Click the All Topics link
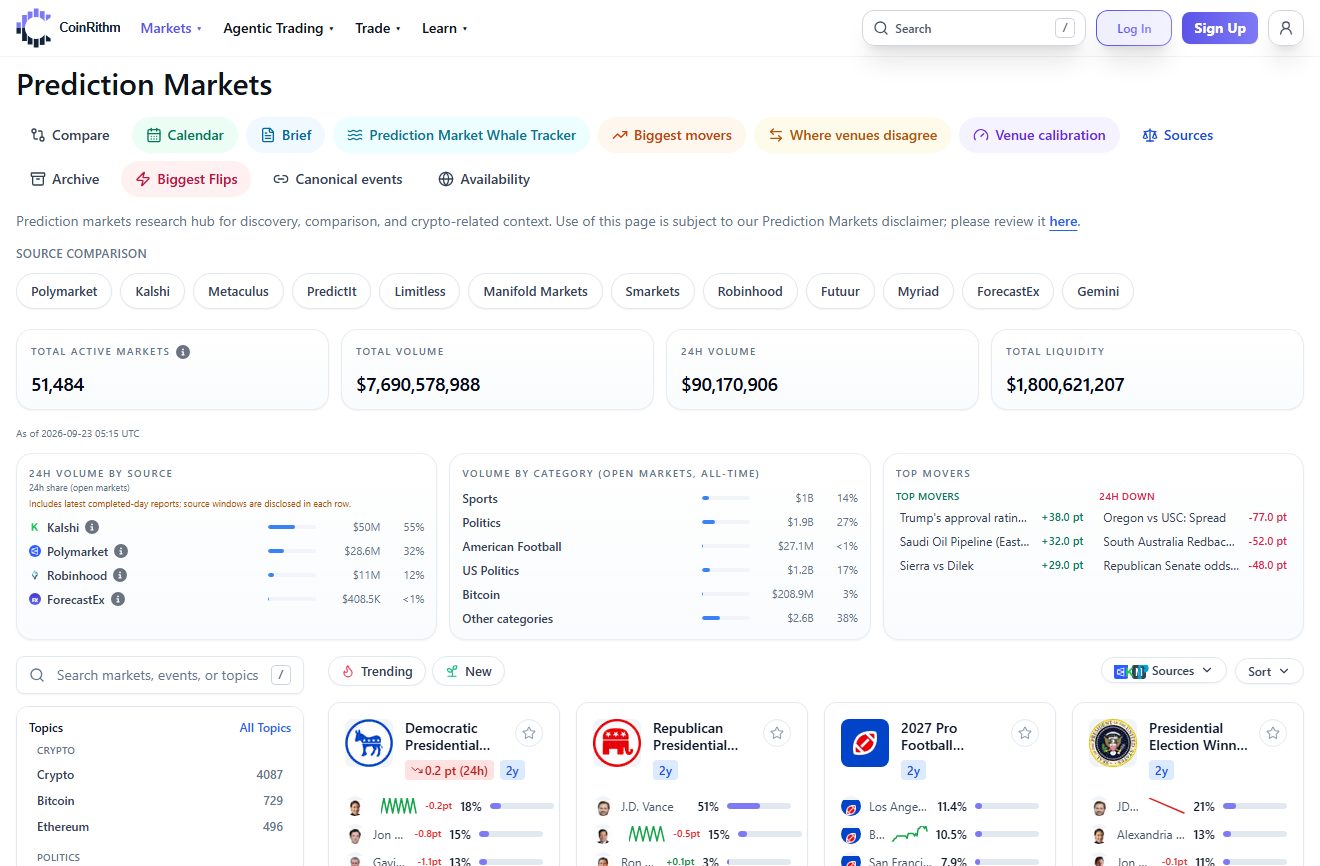 pos(265,728)
